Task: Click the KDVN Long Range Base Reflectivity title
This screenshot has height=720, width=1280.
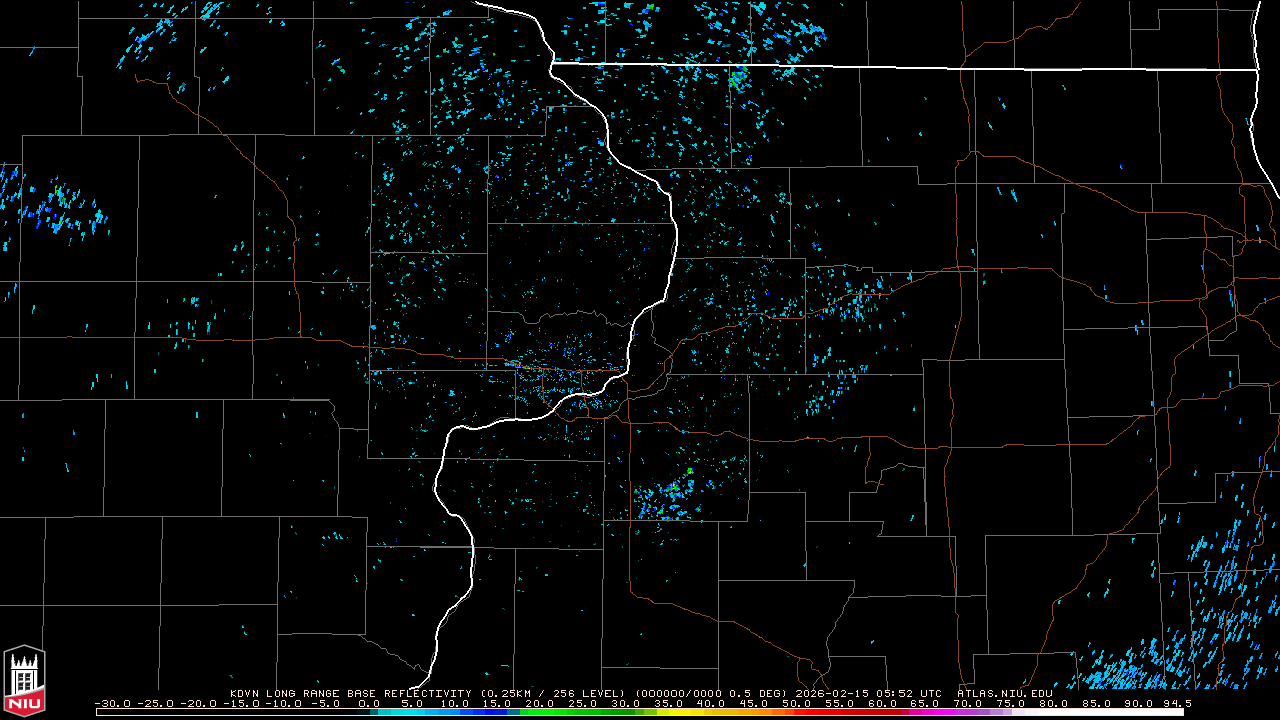Action: coord(353,693)
